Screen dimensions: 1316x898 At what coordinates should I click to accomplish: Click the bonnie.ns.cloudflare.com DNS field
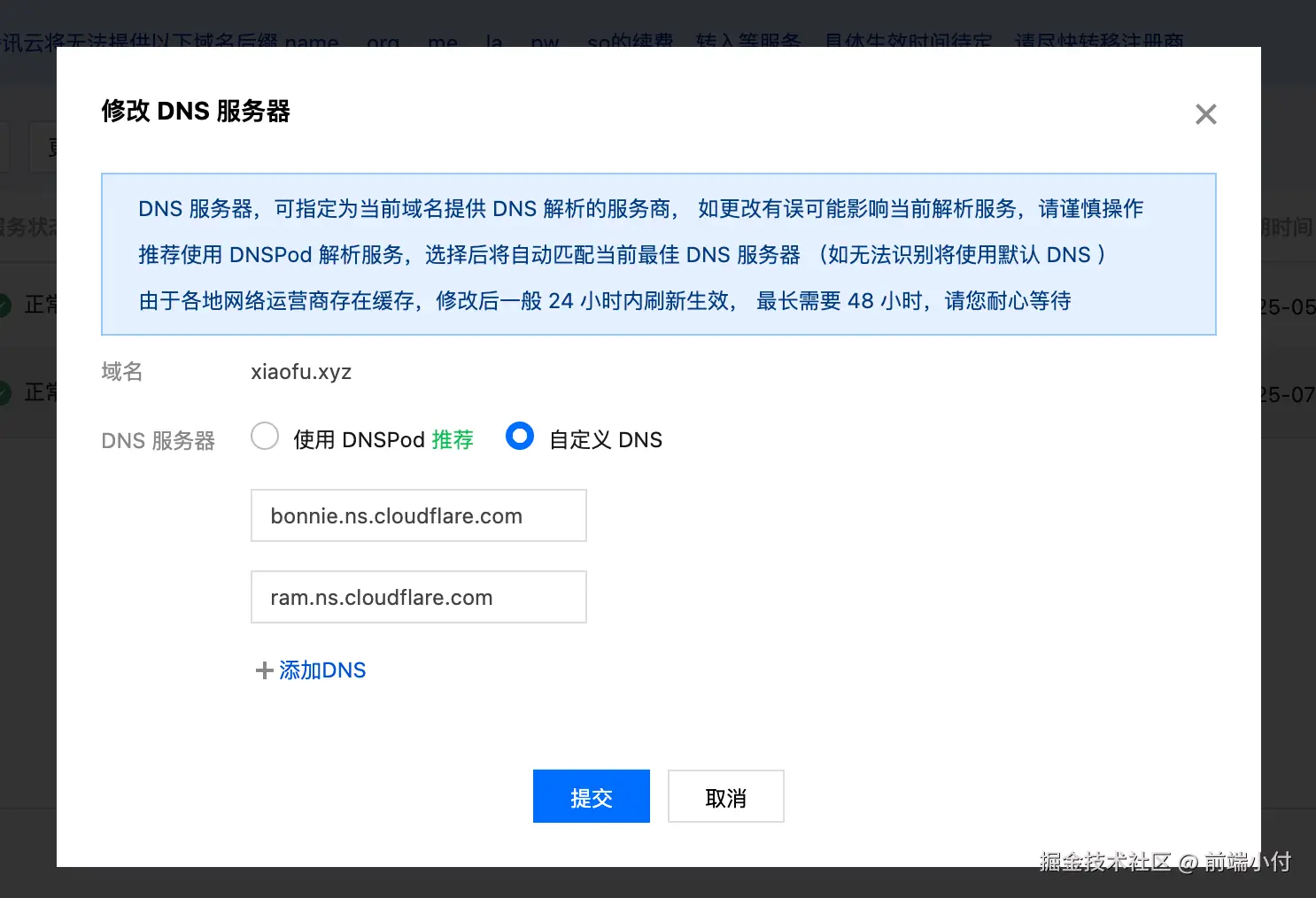pos(419,515)
